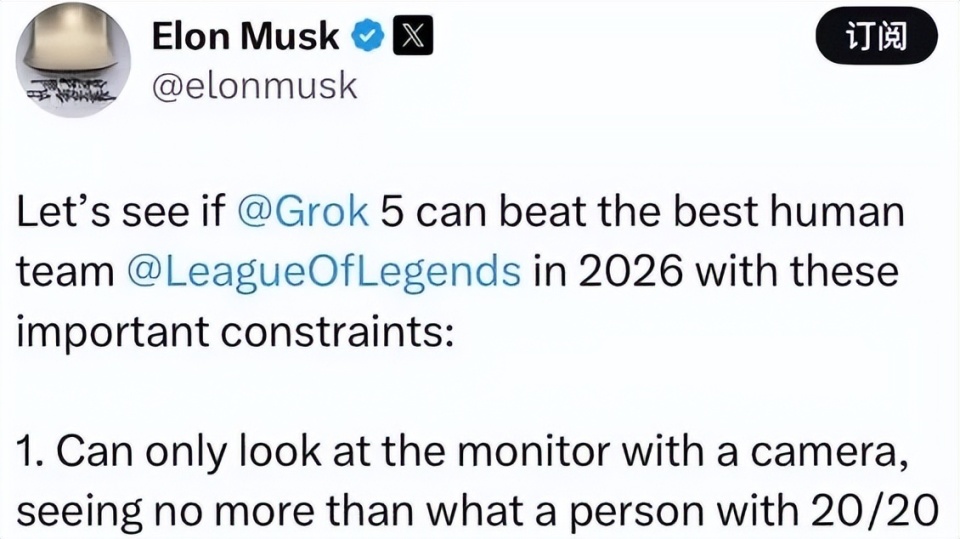This screenshot has height=539, width=960.
Task: Click the X affiliation badge icon
Action: 411,37
